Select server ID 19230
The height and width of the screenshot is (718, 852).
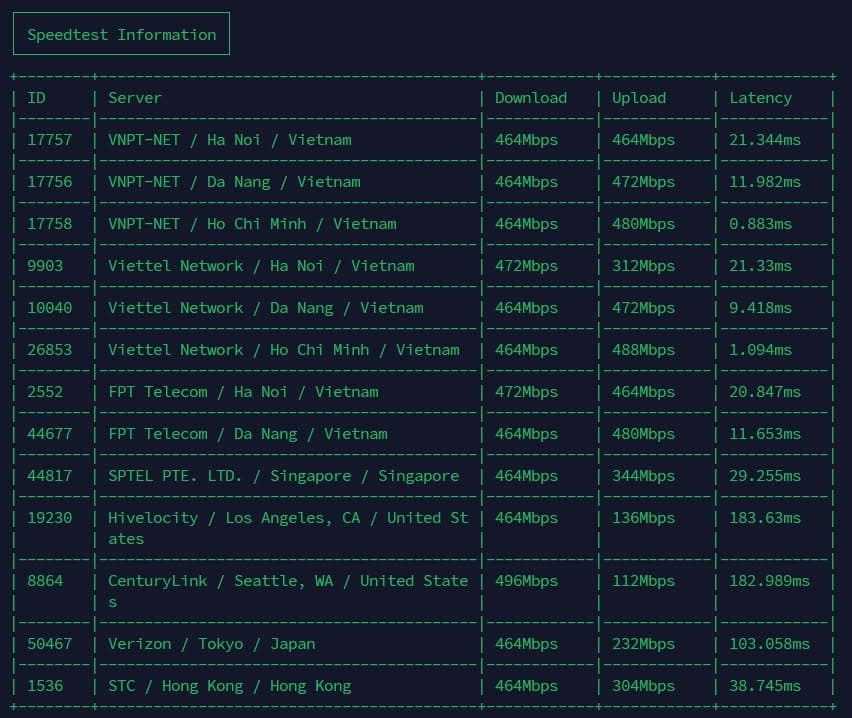49,517
